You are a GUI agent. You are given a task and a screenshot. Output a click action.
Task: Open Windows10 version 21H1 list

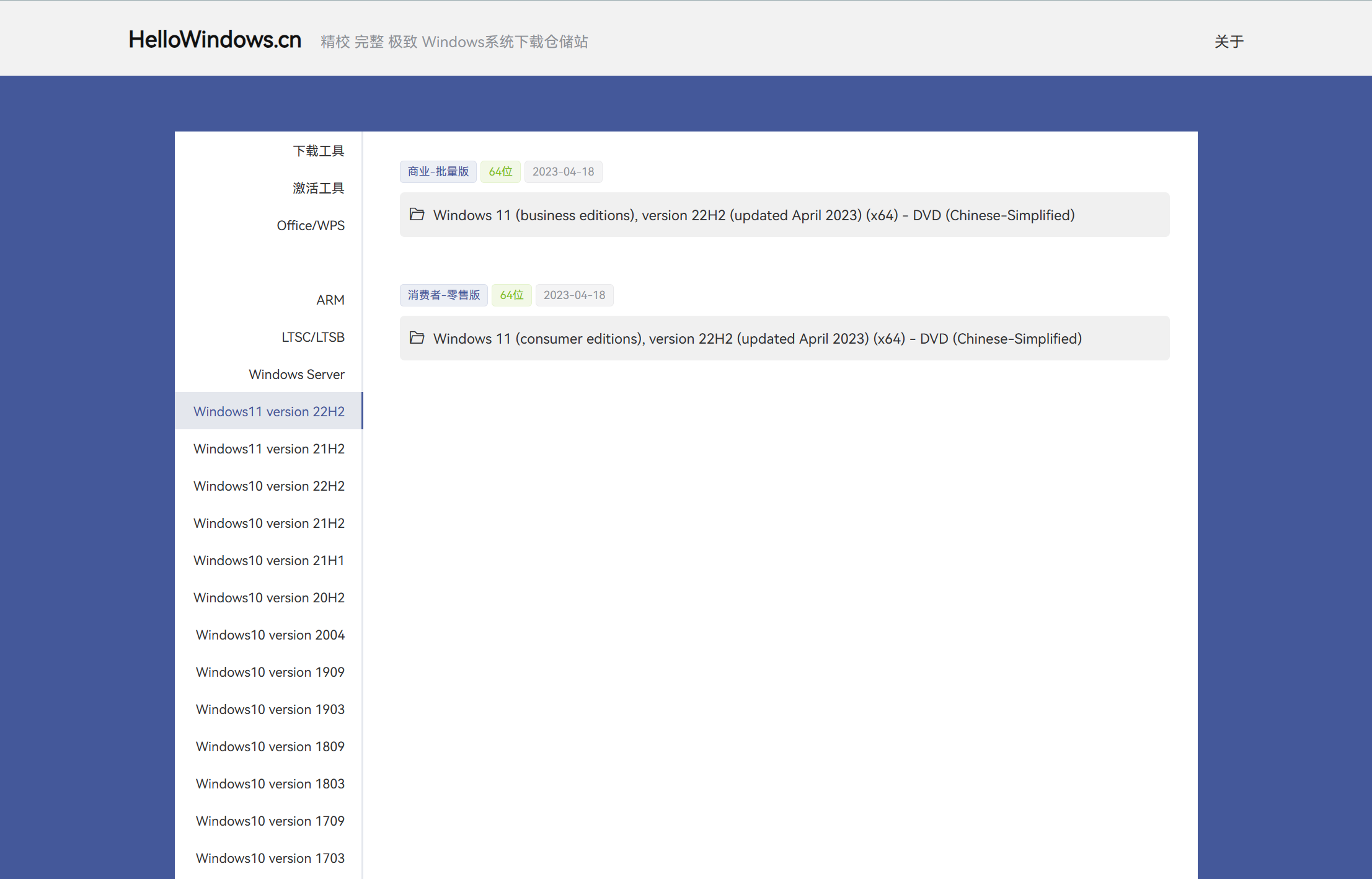(x=268, y=560)
